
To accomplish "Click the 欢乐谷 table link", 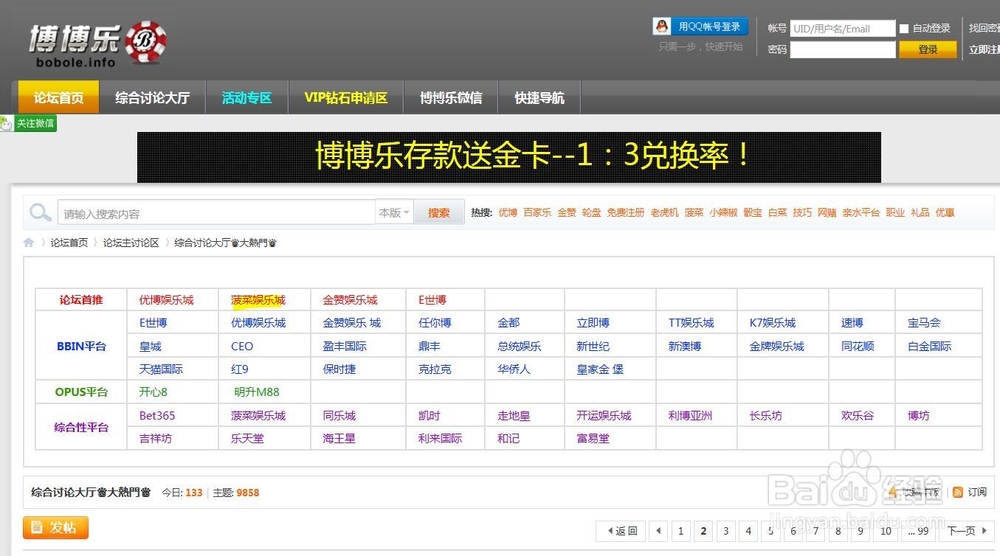I will coord(857,416).
